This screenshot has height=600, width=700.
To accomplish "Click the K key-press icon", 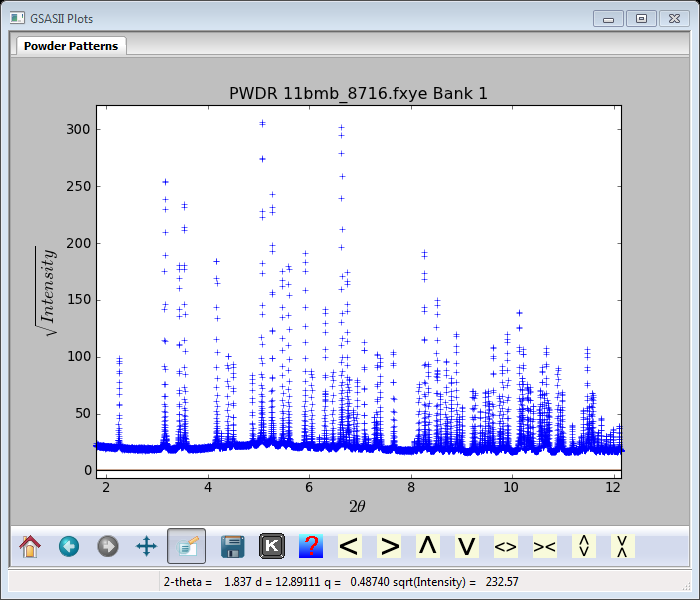I will [x=272, y=546].
